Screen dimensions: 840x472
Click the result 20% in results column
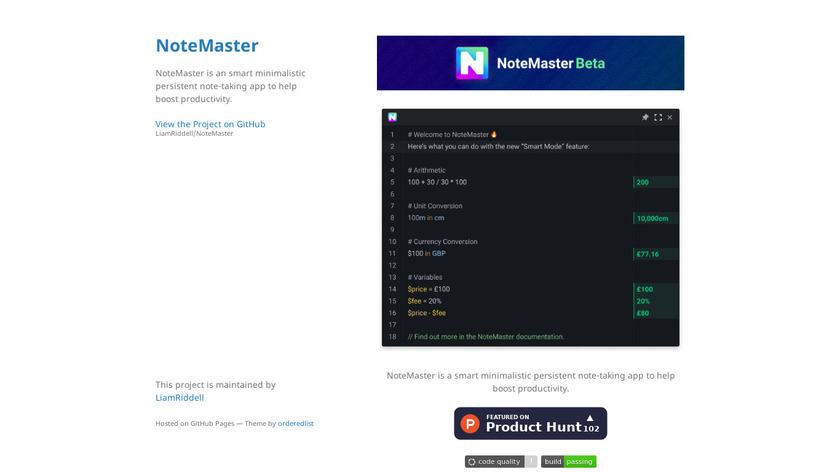[x=643, y=301]
